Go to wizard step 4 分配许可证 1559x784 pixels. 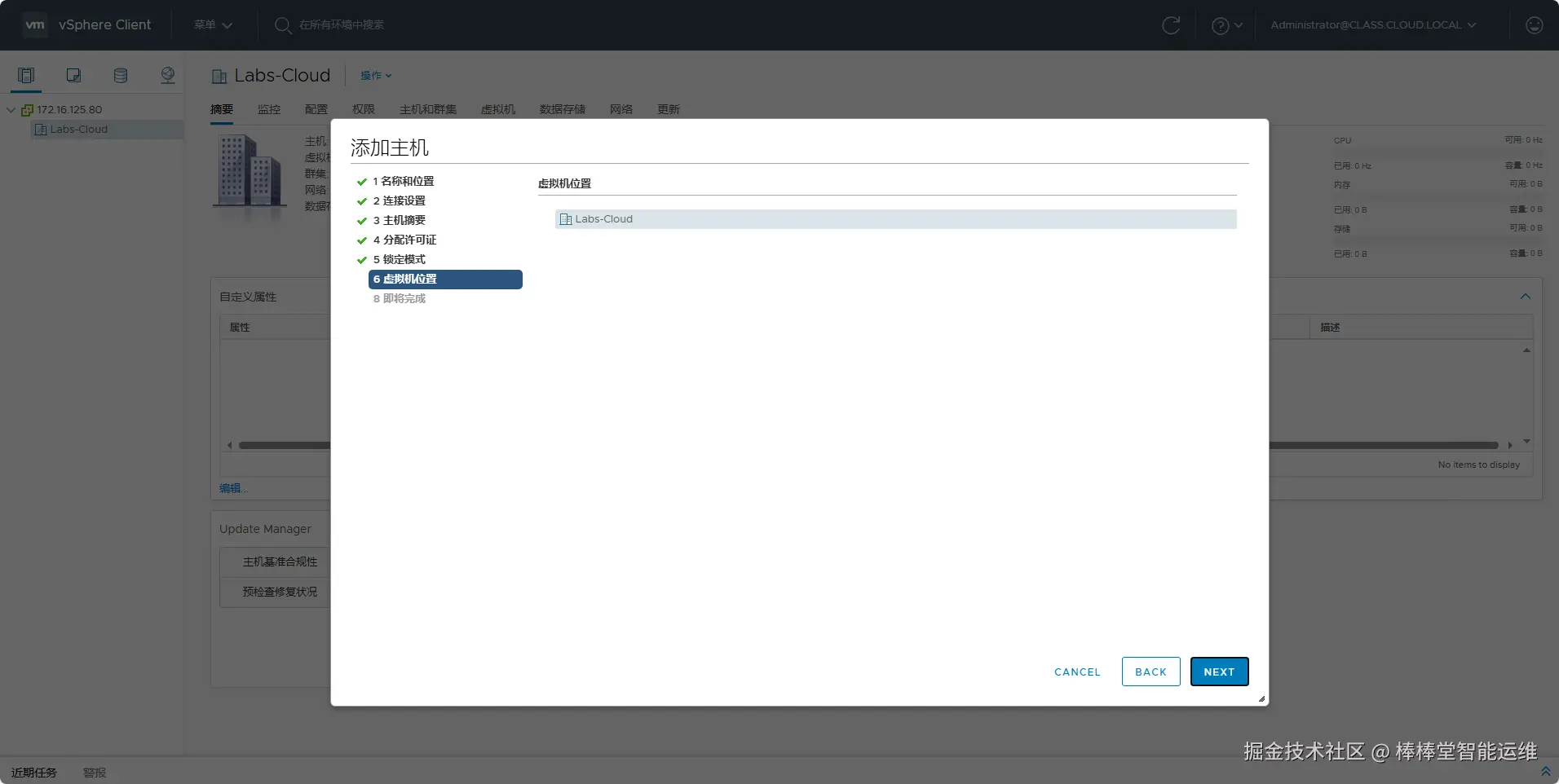coord(404,240)
